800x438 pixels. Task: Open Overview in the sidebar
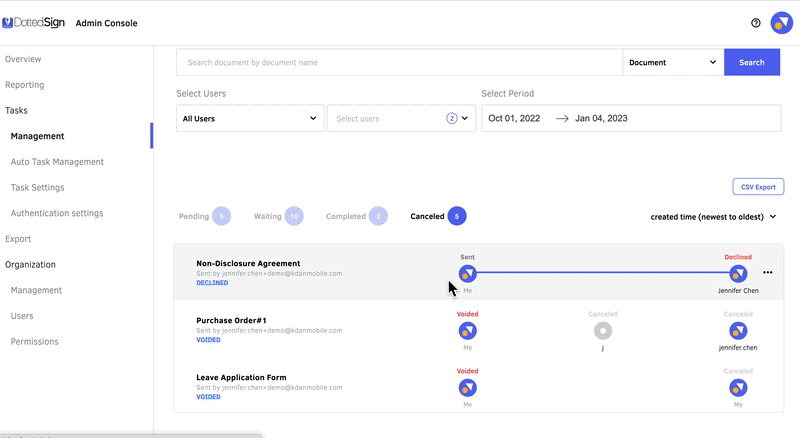tap(23, 59)
